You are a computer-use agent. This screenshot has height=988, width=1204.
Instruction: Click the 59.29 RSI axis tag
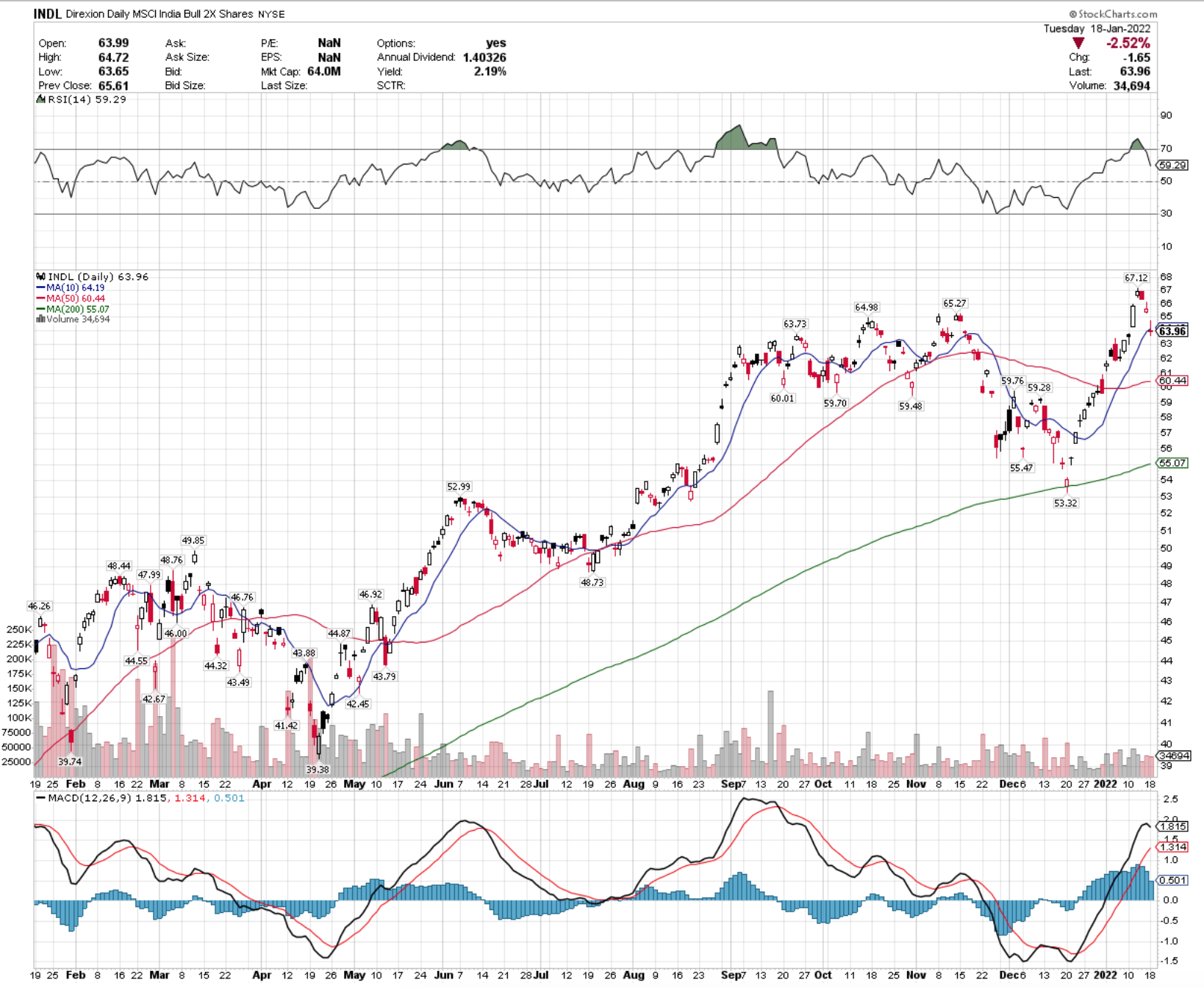pos(1172,165)
